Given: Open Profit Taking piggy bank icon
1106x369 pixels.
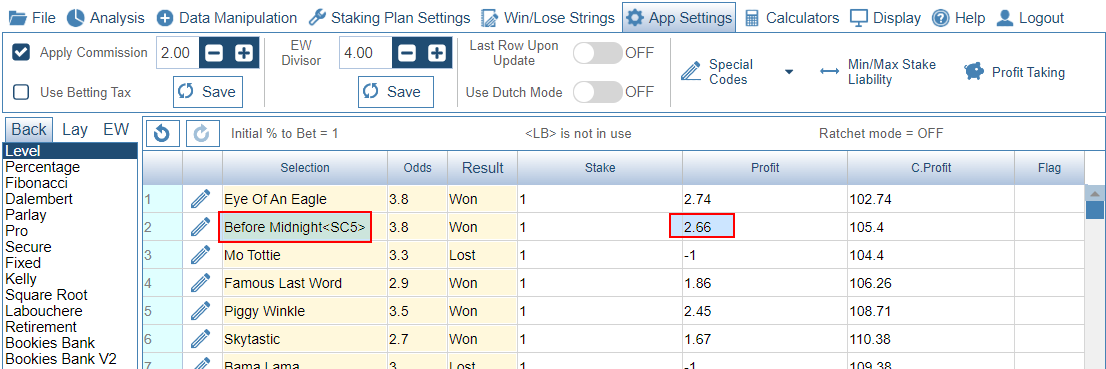Looking at the screenshot, I should pyautogui.click(x=974, y=72).
